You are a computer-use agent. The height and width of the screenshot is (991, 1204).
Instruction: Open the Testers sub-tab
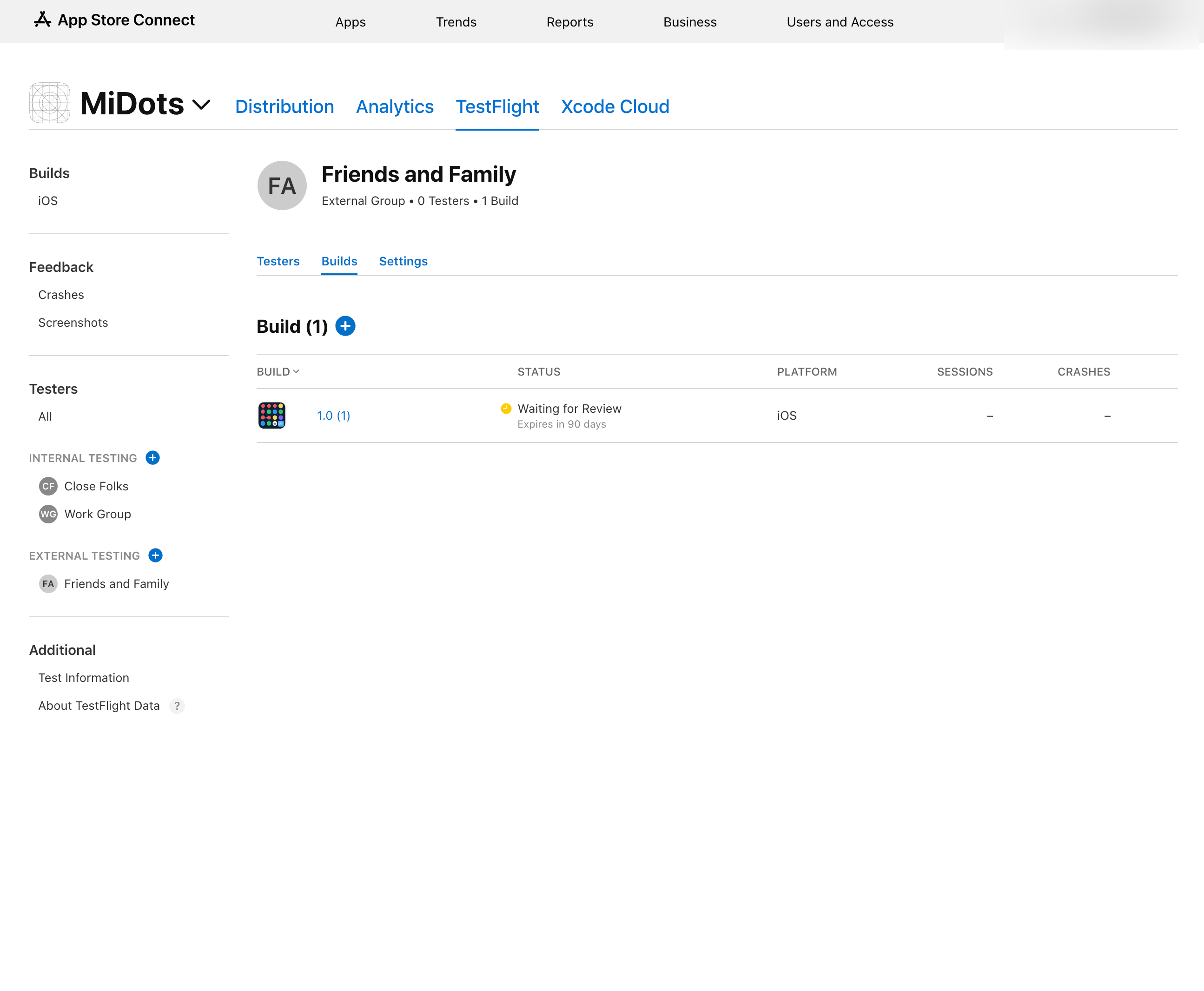coord(278,261)
